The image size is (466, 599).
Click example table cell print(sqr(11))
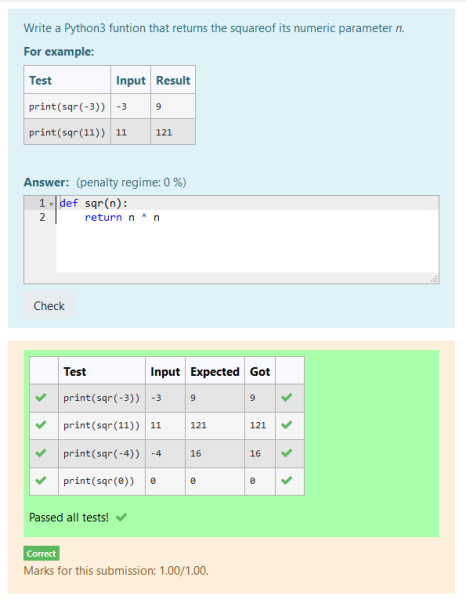pos(67,132)
